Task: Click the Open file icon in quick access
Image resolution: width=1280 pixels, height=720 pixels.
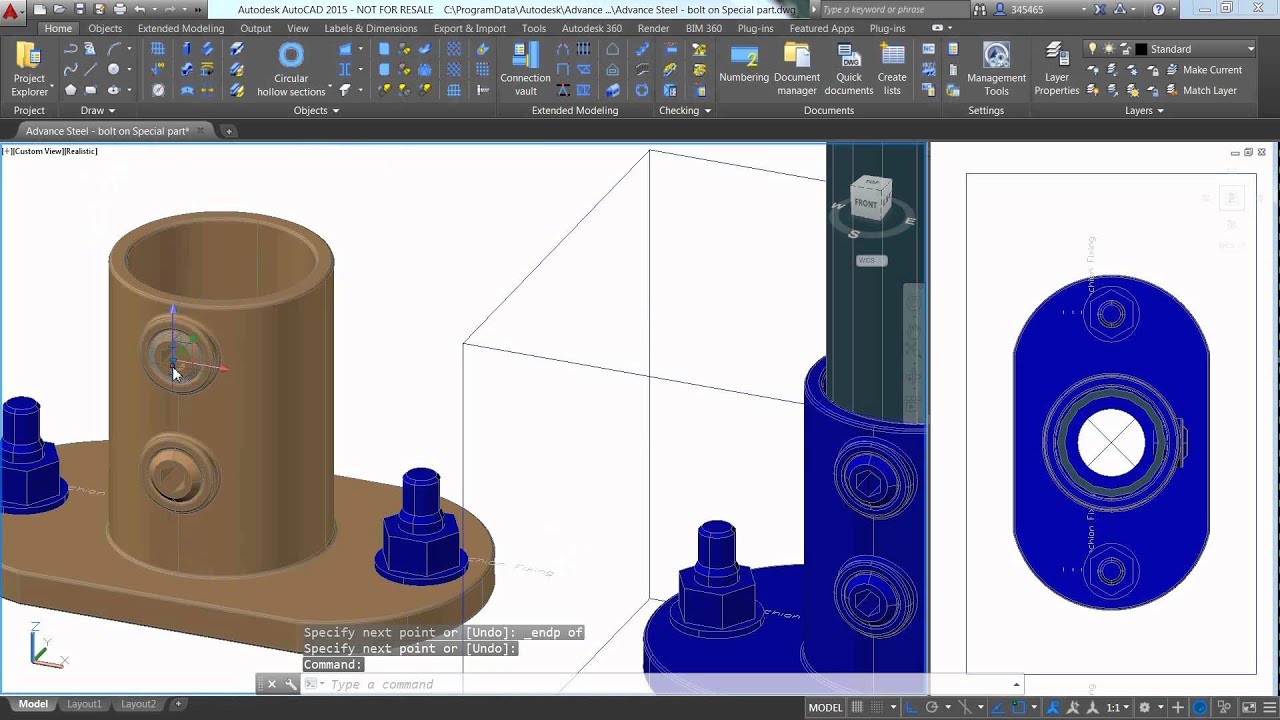Action: (x=59, y=9)
